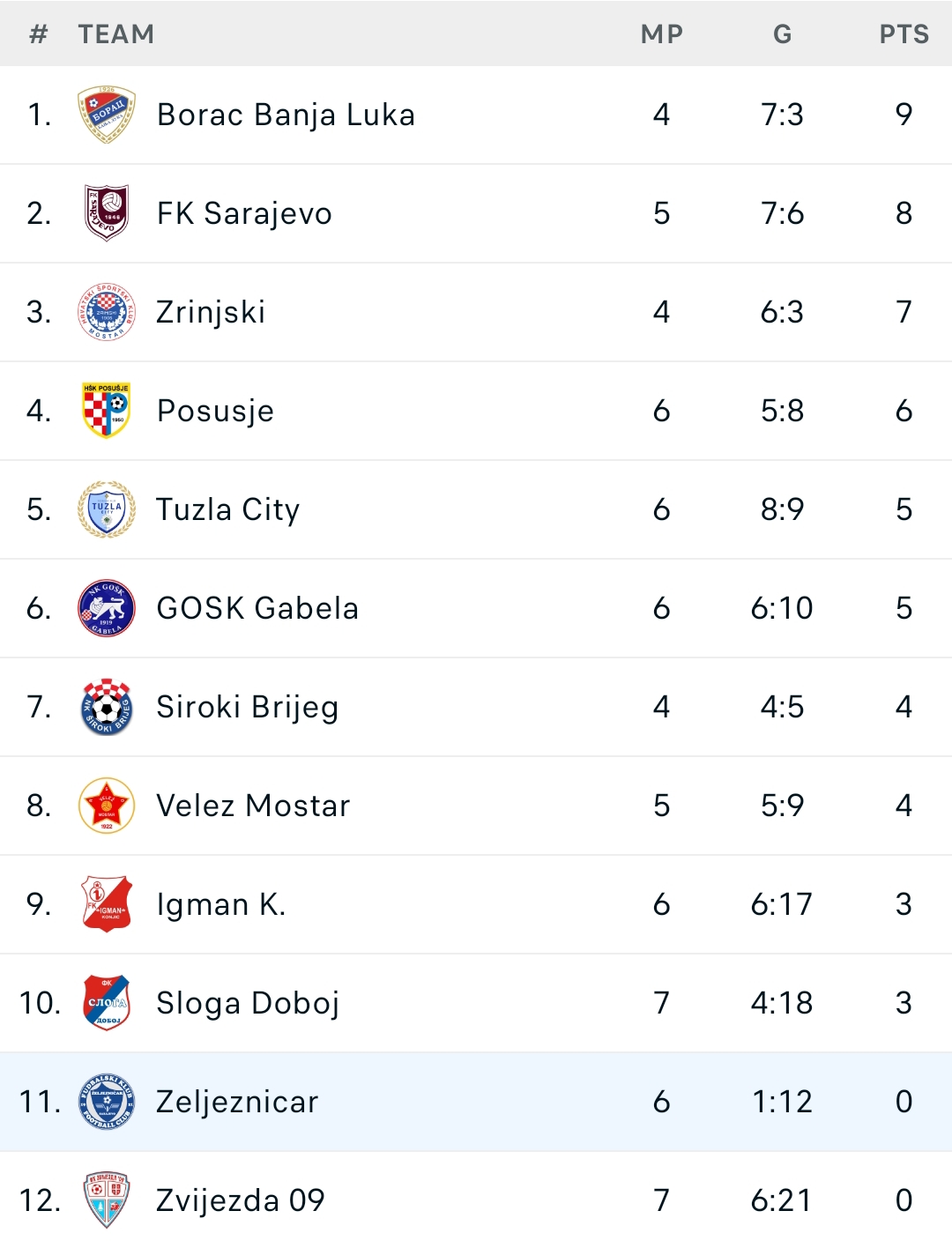The height and width of the screenshot is (1248, 952).
Task: Open the Borac Banja Luka team name
Action: [x=286, y=115]
